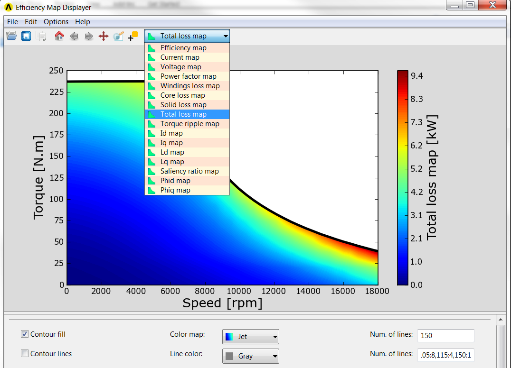Click the blue save icon in toolbar
The width and height of the screenshot is (511, 368).
(x=26, y=36)
